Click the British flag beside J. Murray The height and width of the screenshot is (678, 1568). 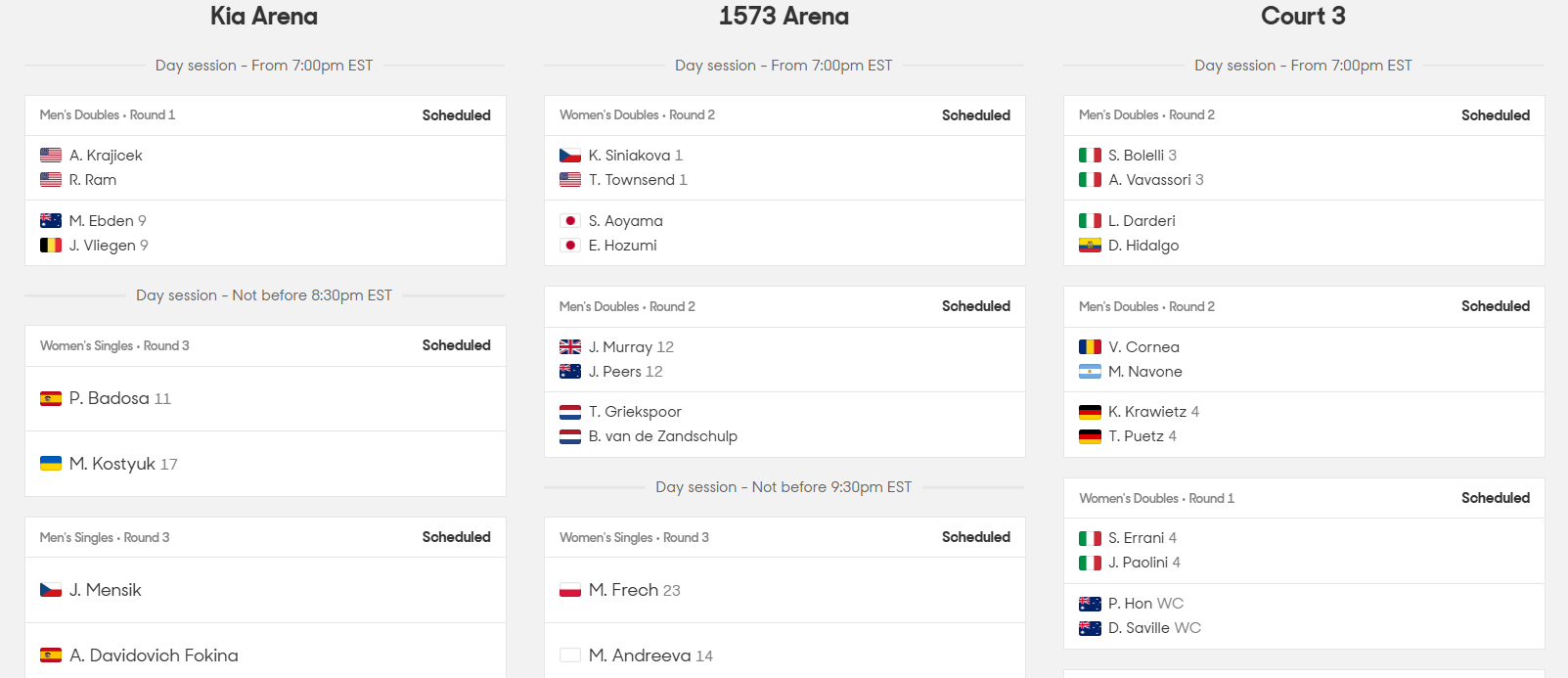(570, 346)
